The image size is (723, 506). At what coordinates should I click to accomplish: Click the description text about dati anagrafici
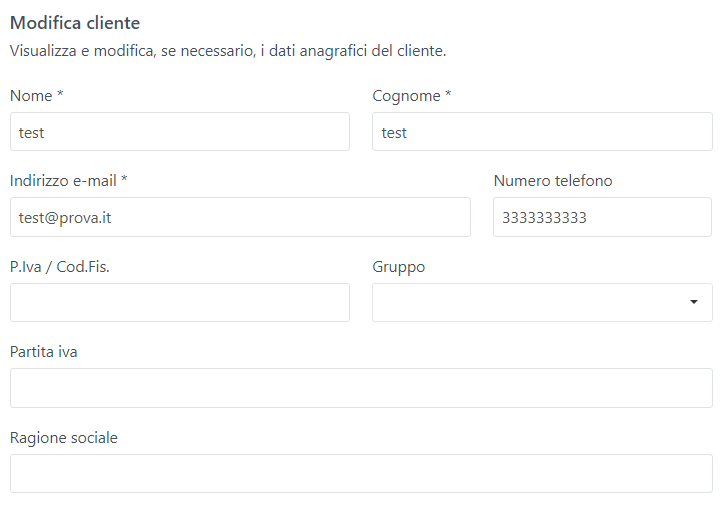(228, 49)
